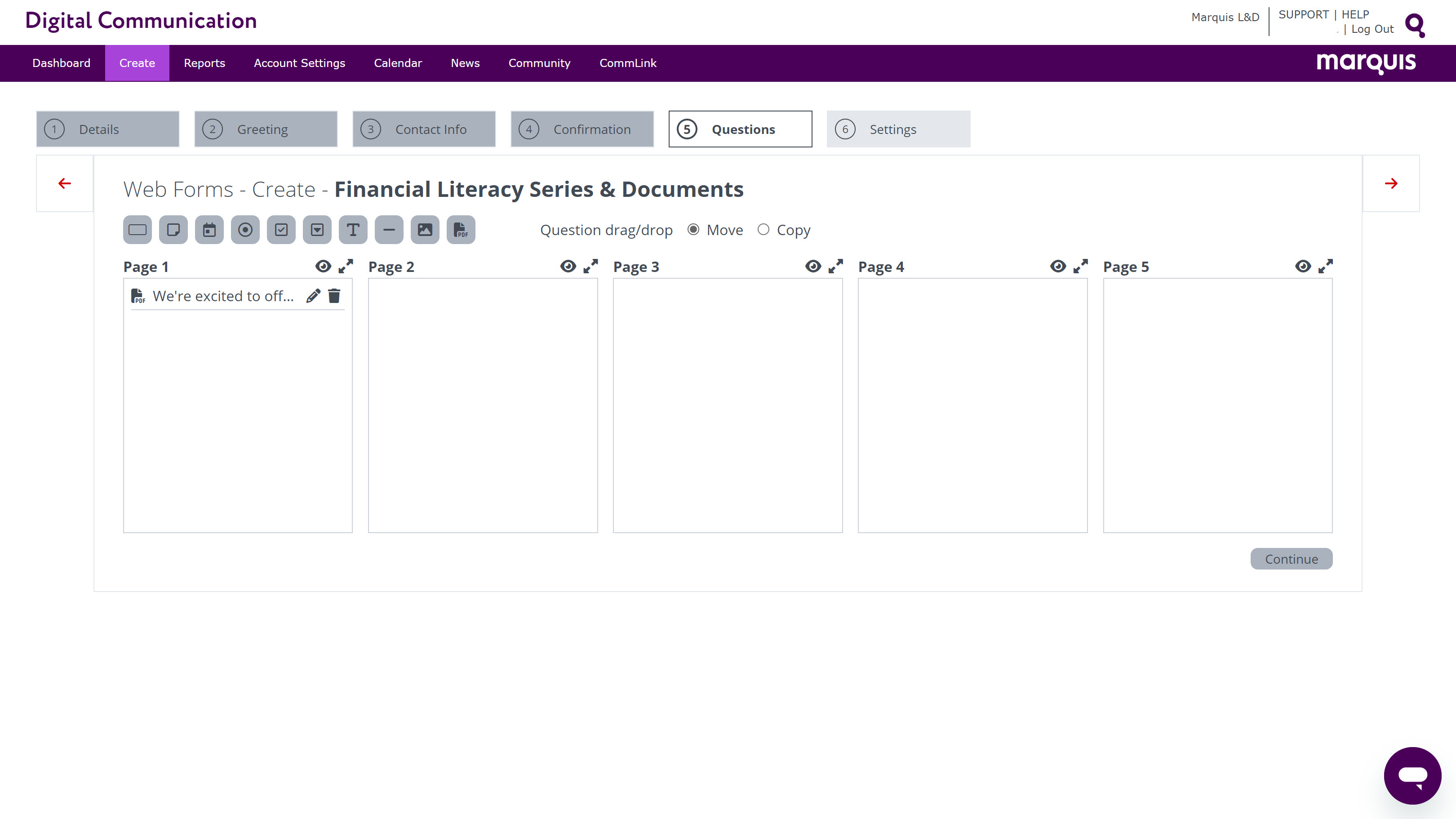This screenshot has height=819, width=1456.
Task: Click the Continue button
Action: point(1291,558)
